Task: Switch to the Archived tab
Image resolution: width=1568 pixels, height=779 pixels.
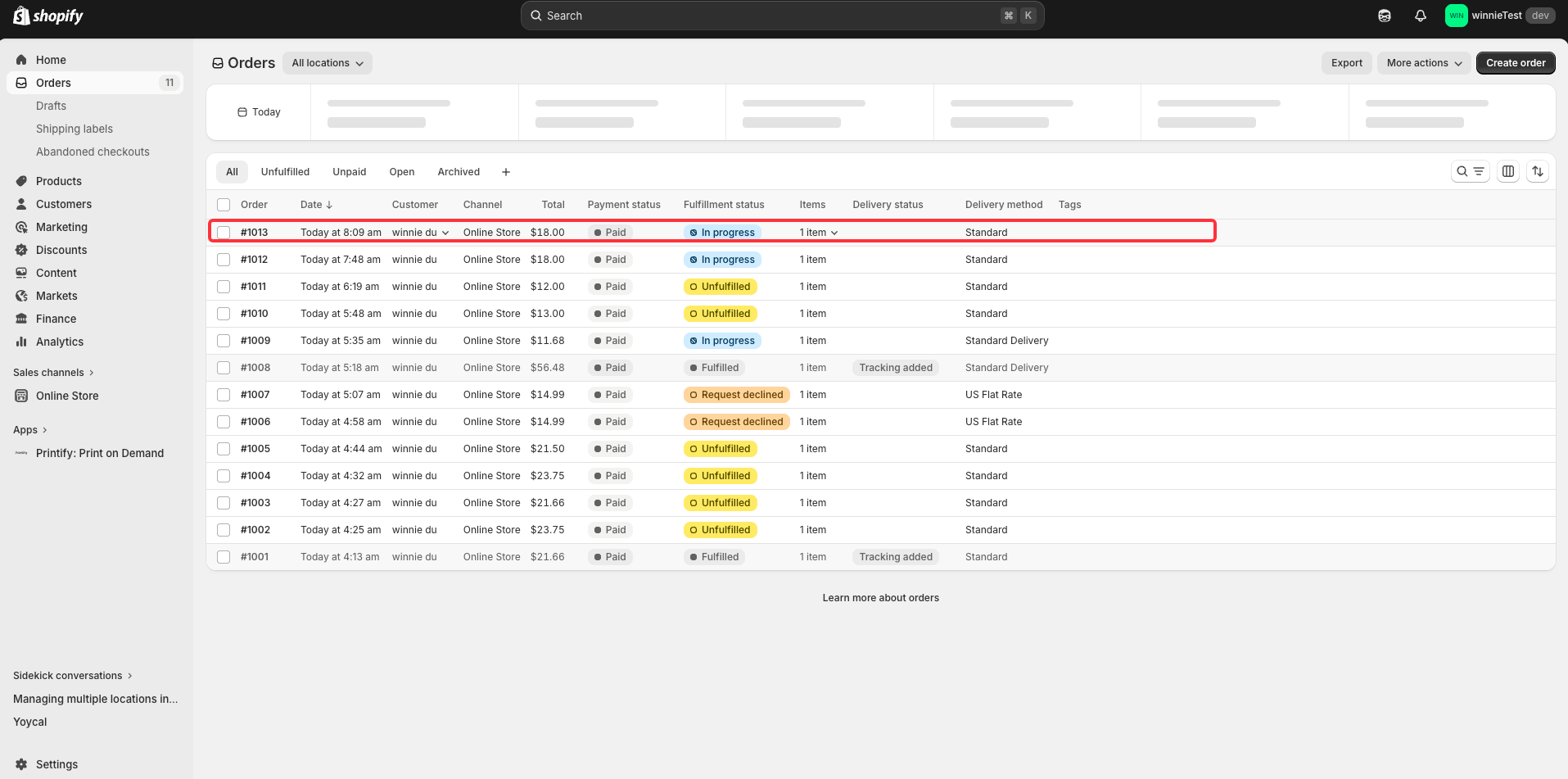Action: click(459, 172)
